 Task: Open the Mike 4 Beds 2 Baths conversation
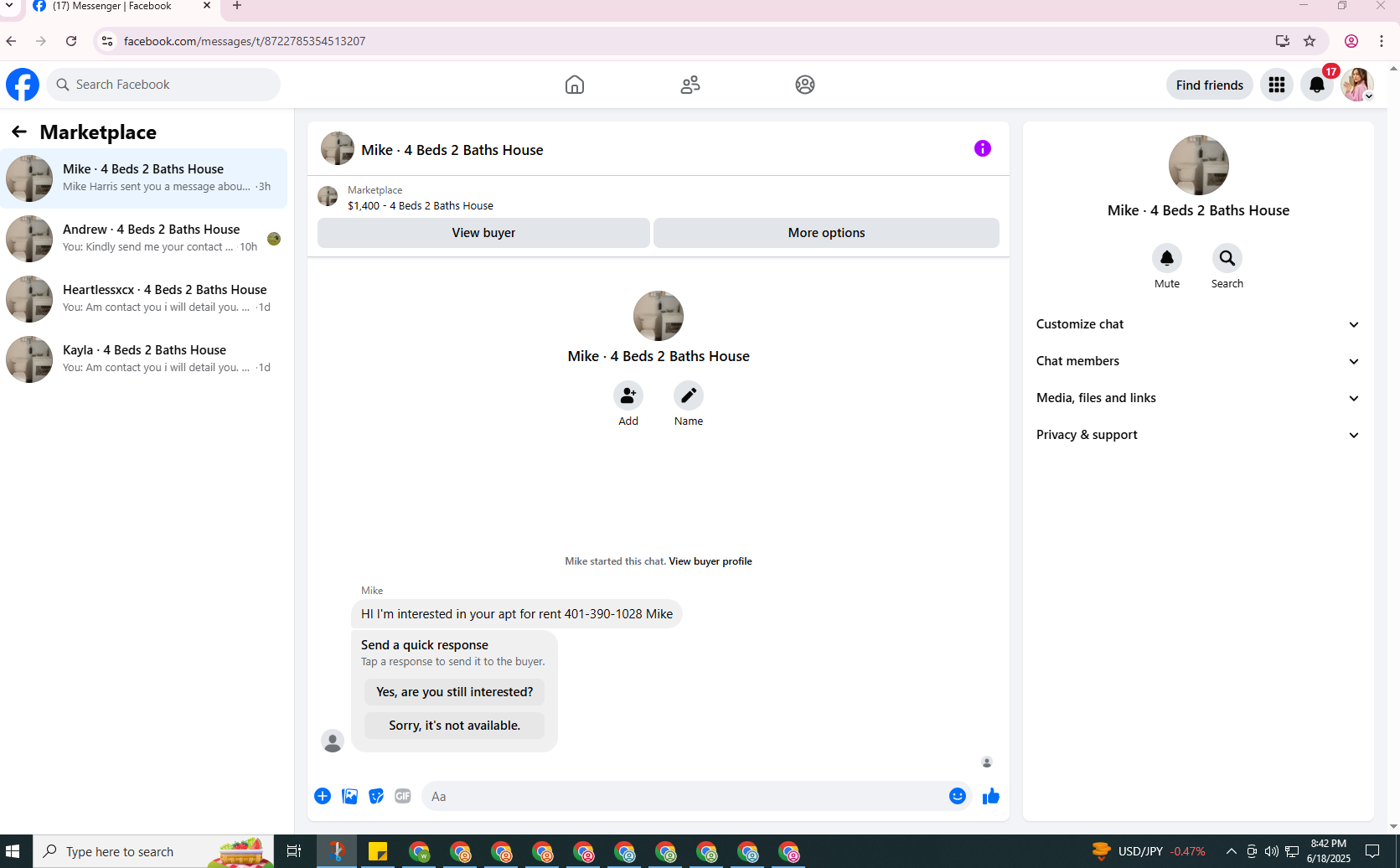click(143, 178)
